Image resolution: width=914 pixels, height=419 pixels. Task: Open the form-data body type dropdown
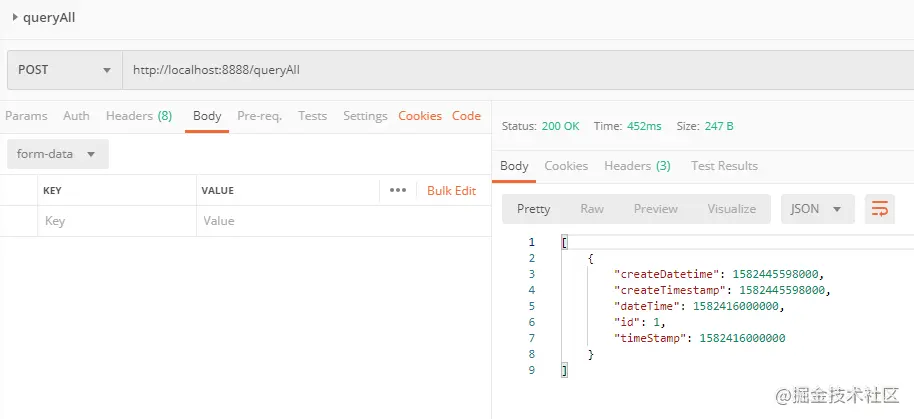57,154
